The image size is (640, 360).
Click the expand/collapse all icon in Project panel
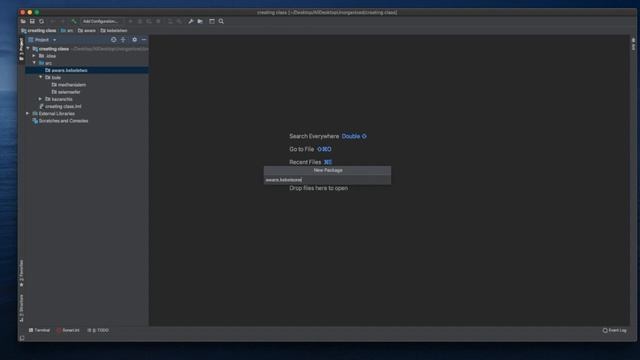click(x=123, y=40)
